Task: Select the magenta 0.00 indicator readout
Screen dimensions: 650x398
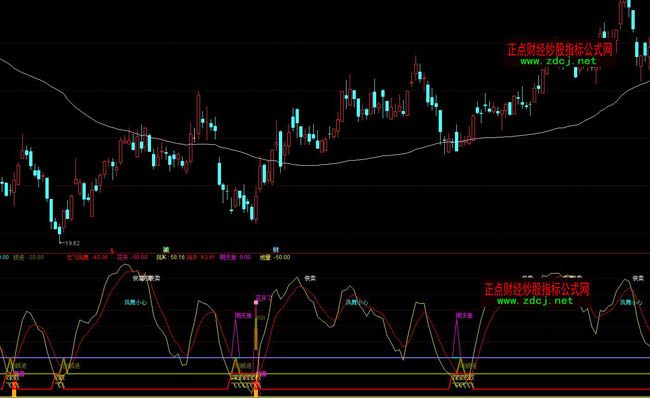Action: pos(245,257)
